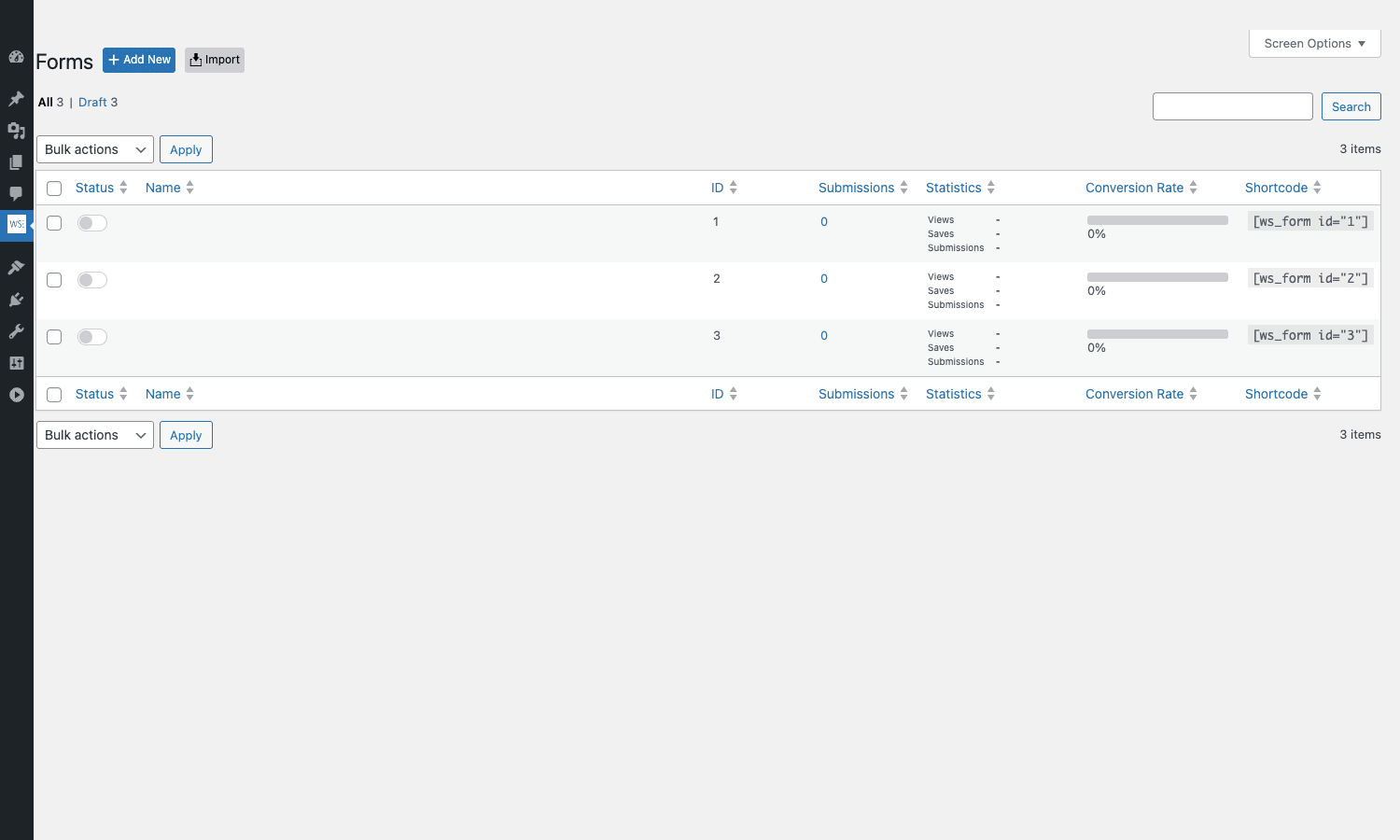Open the Settings sliders icon
The image size is (1400, 840).
click(x=16, y=363)
